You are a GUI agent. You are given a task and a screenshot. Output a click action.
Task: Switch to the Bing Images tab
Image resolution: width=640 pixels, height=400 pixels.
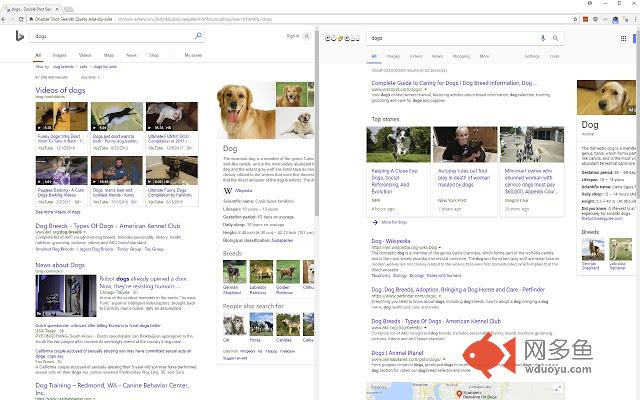pos(60,55)
